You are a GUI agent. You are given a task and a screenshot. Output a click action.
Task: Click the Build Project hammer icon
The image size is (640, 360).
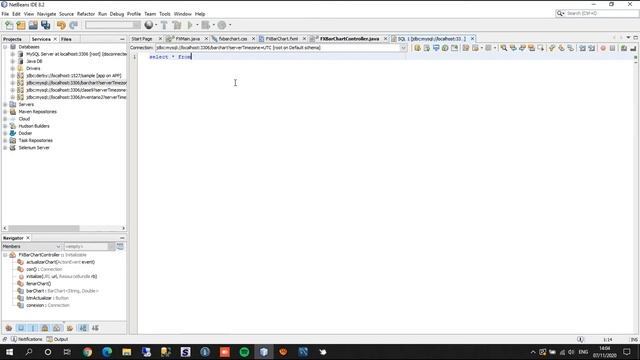(x=164, y=25)
